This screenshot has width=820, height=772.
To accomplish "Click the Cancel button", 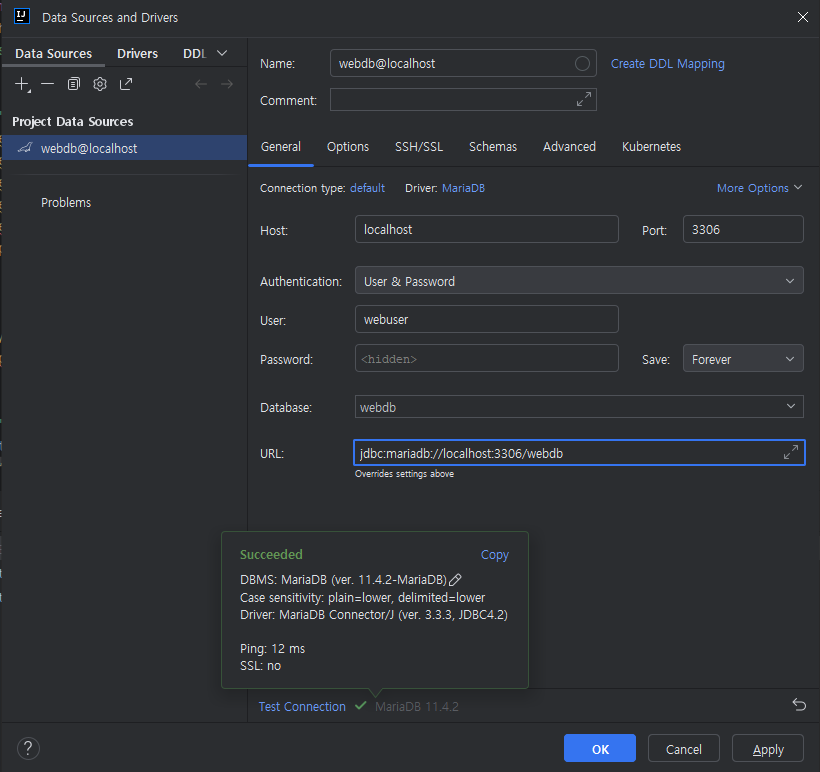I will (684, 748).
